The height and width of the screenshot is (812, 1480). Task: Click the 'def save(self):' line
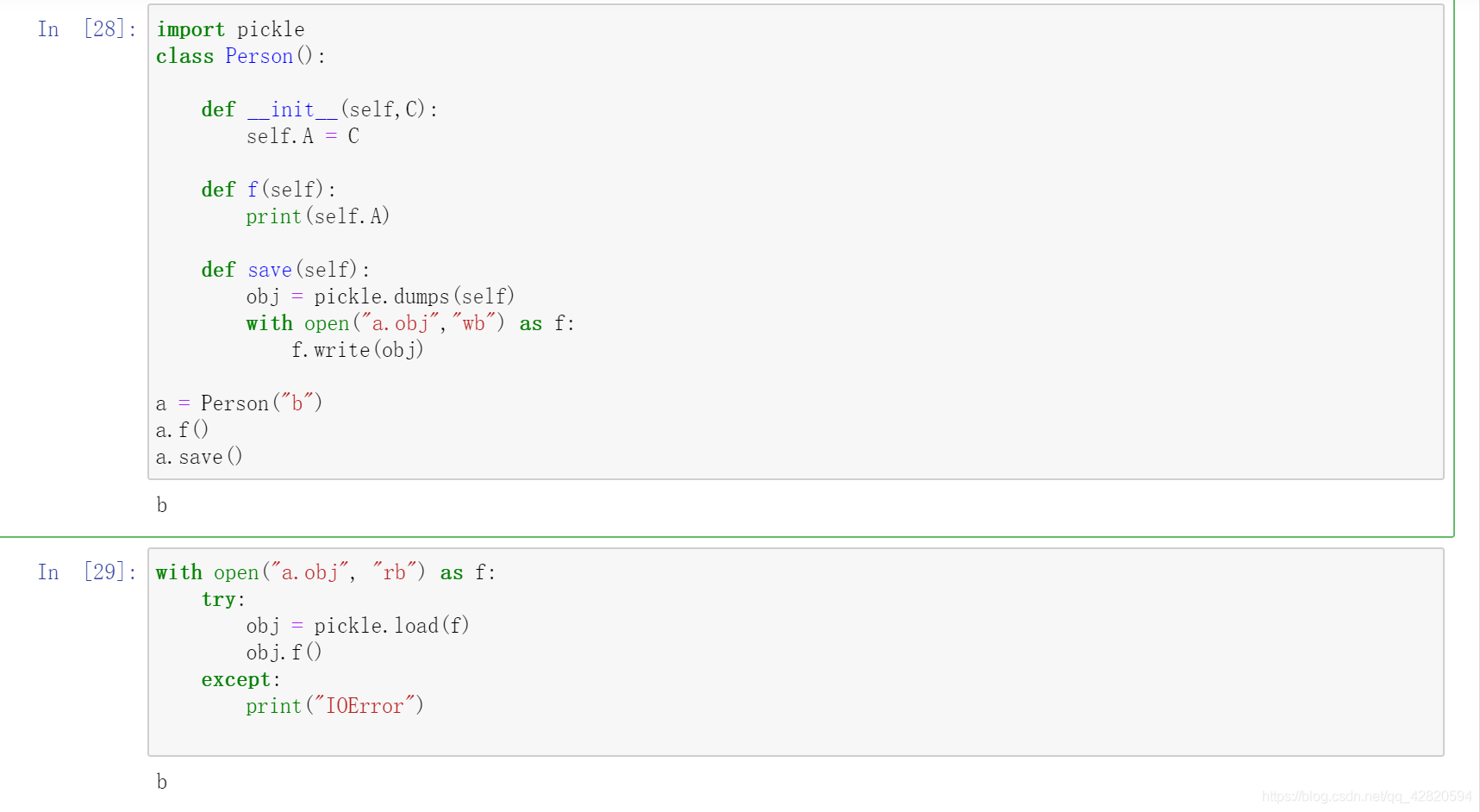(x=285, y=270)
